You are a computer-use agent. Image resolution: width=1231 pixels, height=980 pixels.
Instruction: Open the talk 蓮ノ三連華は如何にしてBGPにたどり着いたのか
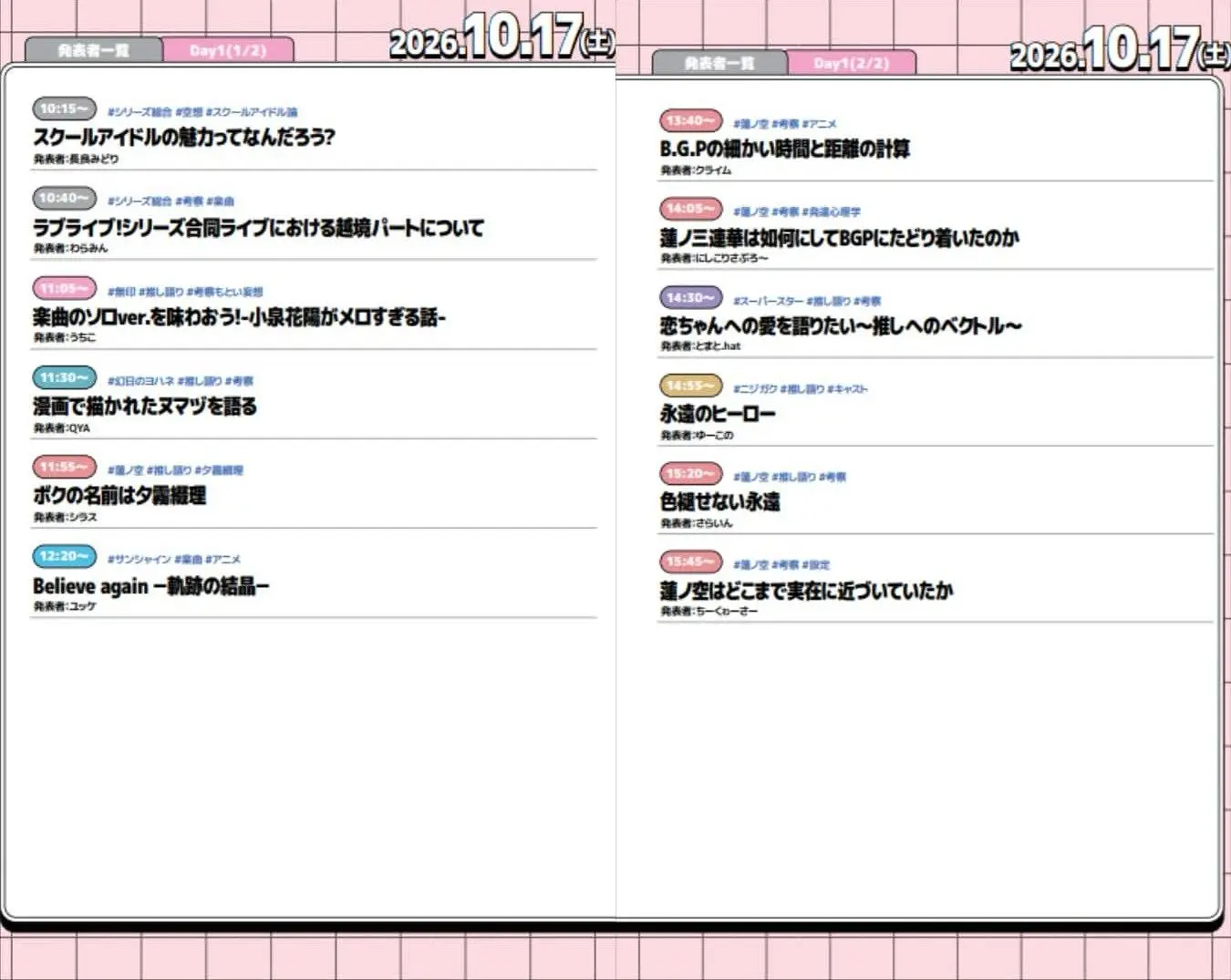[839, 237]
